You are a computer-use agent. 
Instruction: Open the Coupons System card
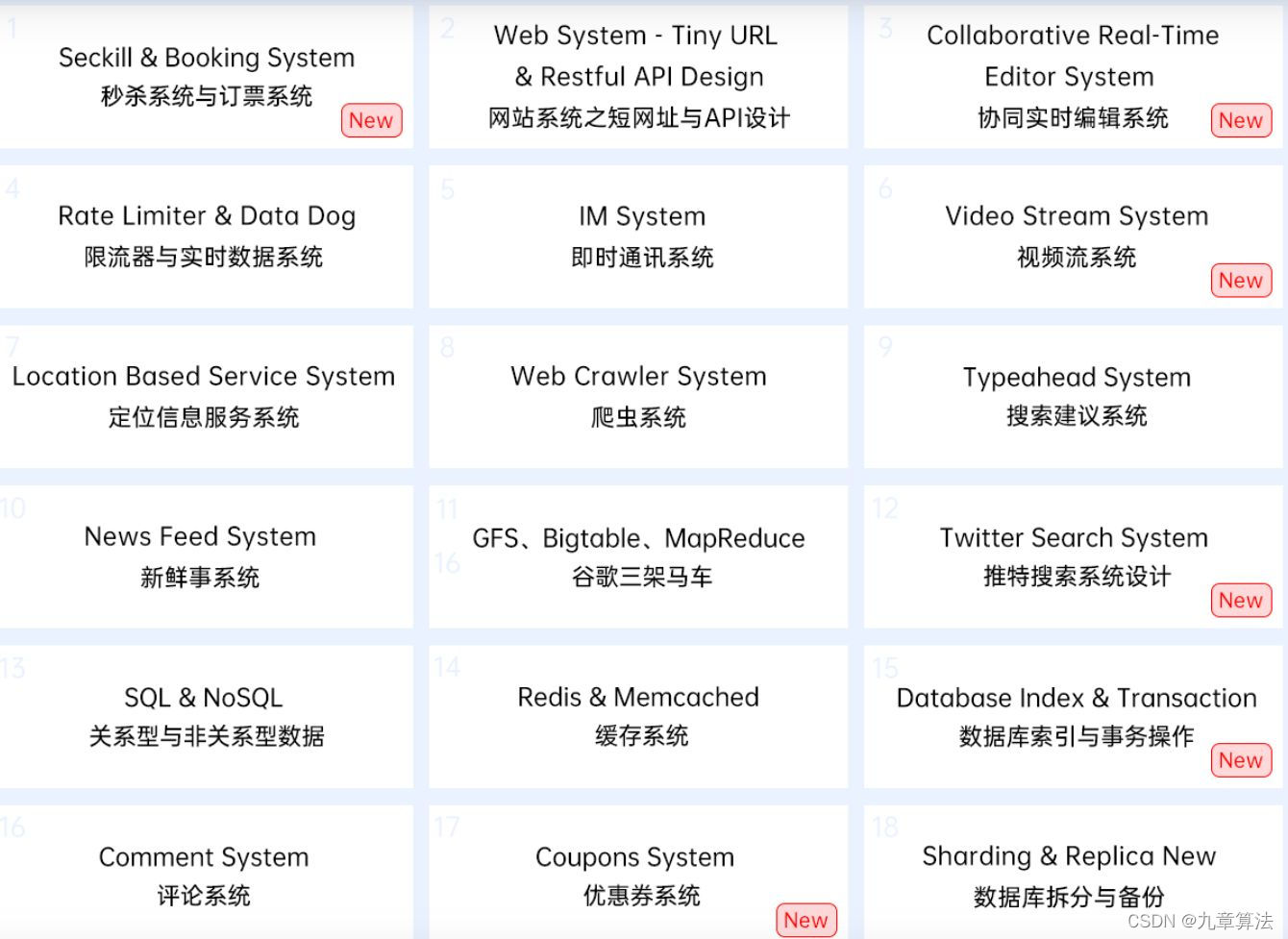click(x=638, y=872)
